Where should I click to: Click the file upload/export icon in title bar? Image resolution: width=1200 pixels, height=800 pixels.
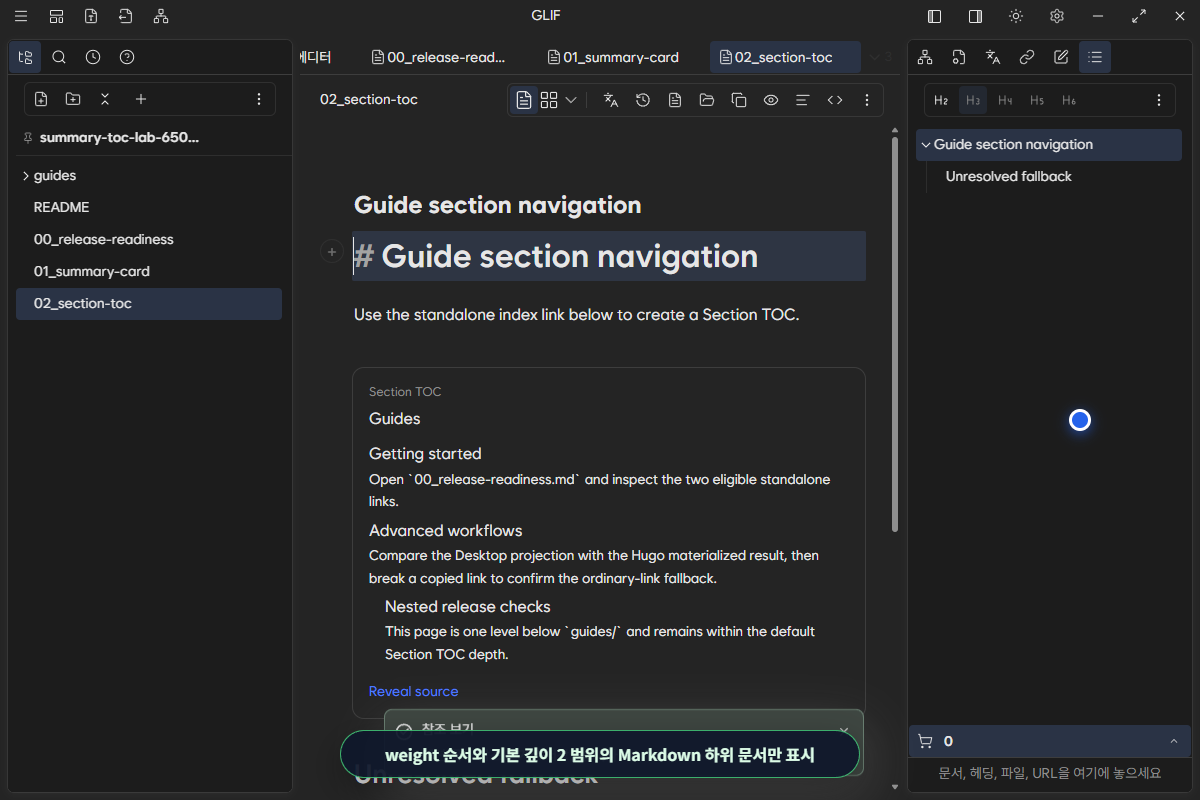point(91,16)
